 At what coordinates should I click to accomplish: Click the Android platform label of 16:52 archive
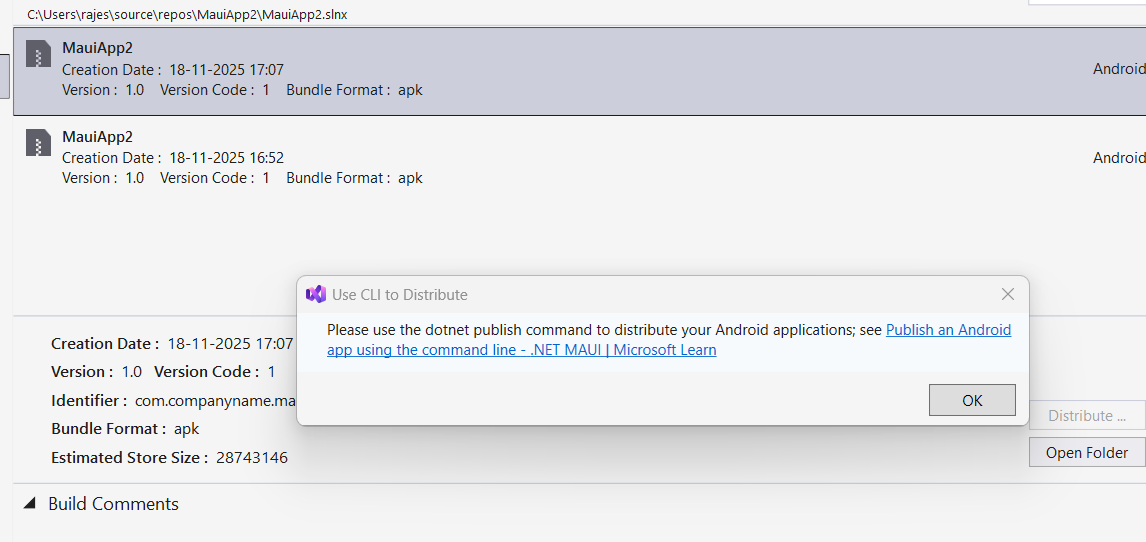[x=1119, y=158]
